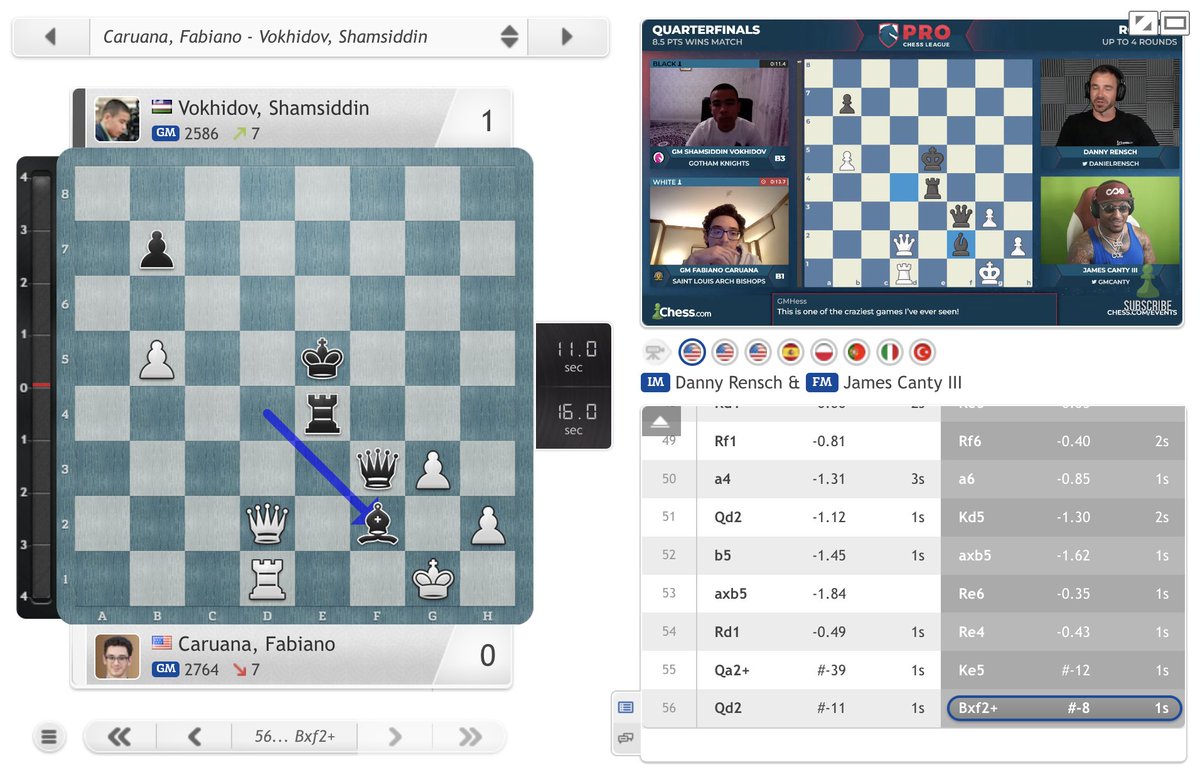Open the chat panel icon

pos(626,738)
